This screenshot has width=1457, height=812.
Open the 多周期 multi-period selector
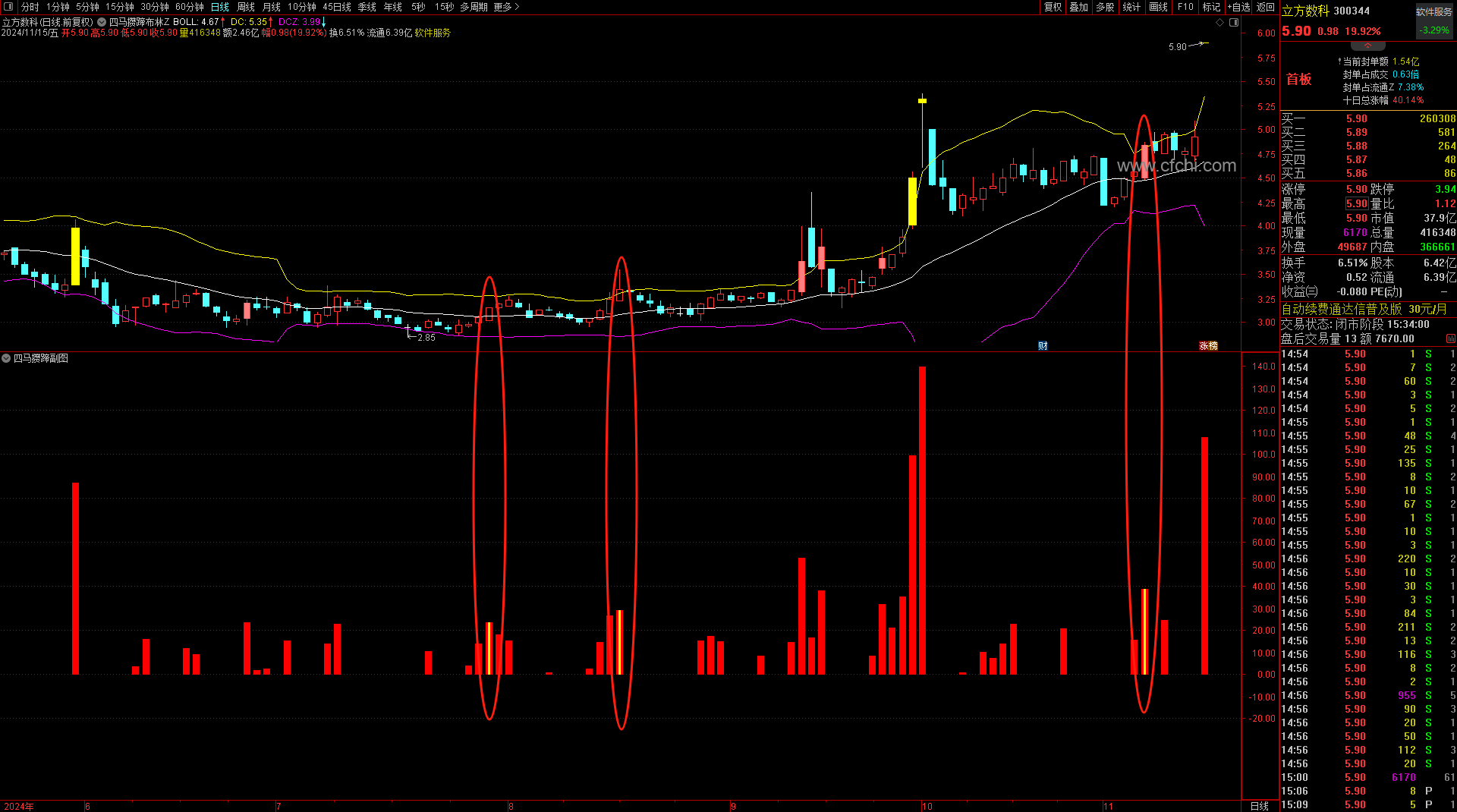click(x=474, y=7)
